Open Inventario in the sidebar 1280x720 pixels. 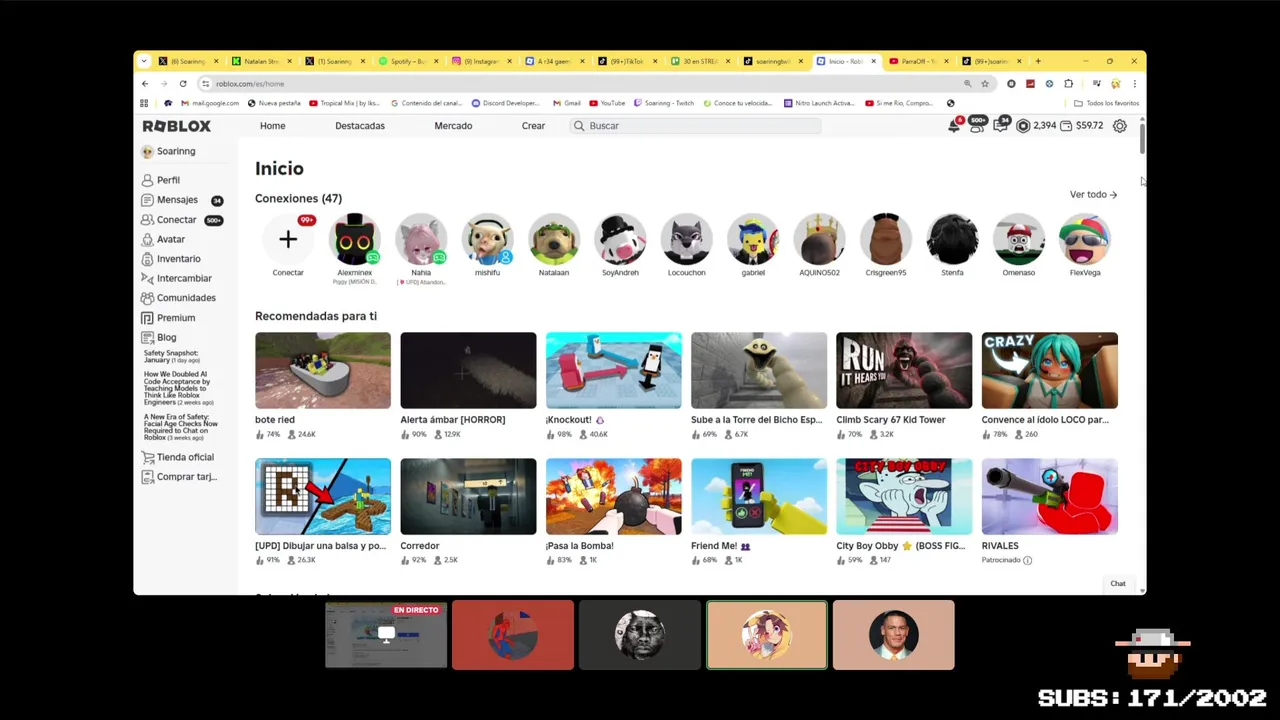[x=178, y=259]
